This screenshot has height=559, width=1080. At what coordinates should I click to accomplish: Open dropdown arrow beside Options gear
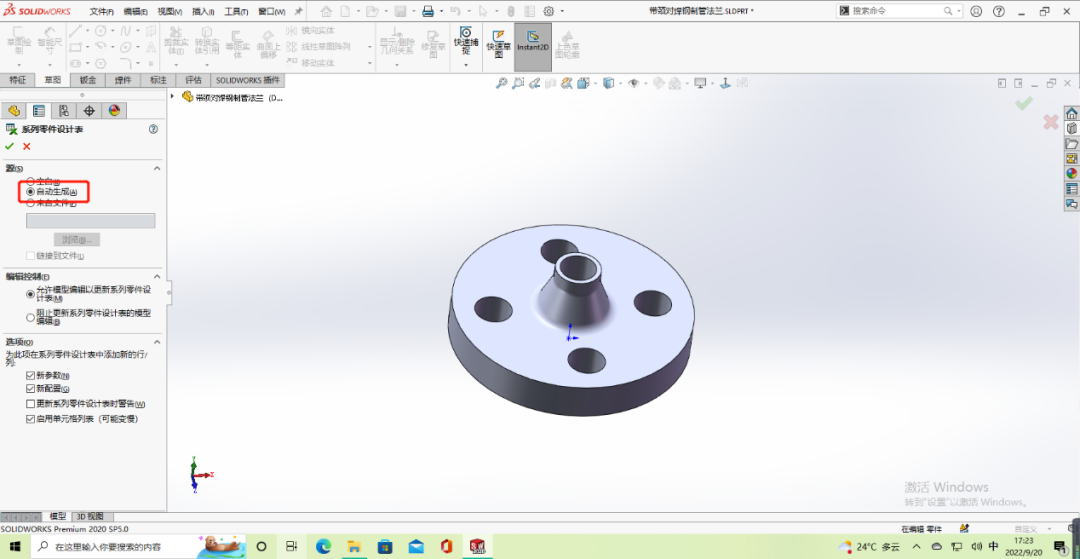pos(562,11)
